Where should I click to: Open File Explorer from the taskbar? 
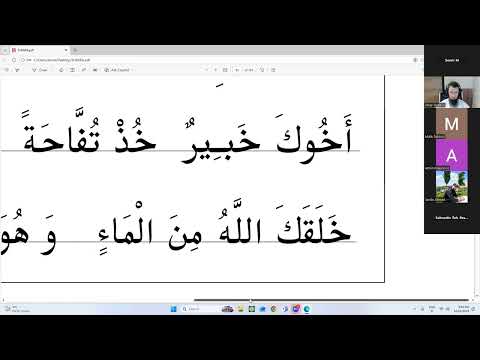point(240,309)
